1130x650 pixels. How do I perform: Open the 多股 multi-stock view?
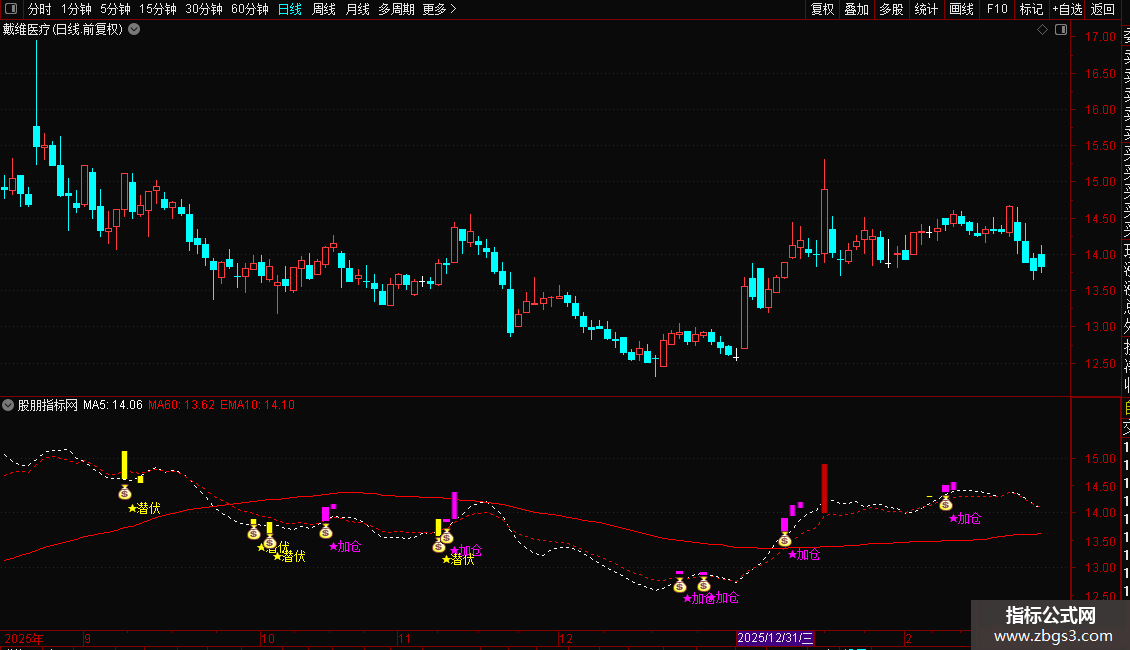point(891,9)
